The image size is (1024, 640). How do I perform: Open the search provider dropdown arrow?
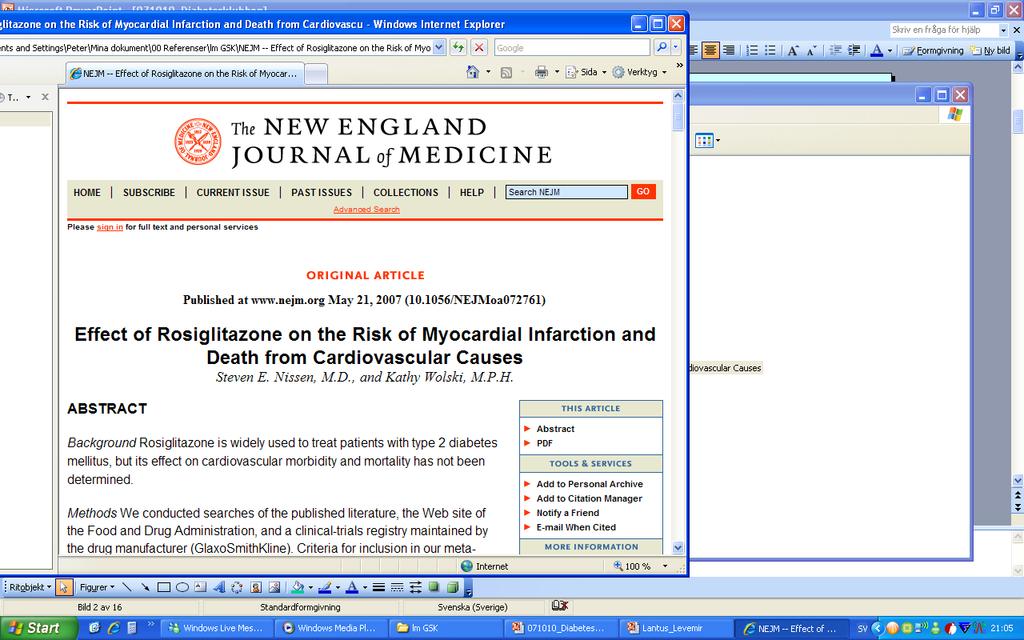[675, 47]
